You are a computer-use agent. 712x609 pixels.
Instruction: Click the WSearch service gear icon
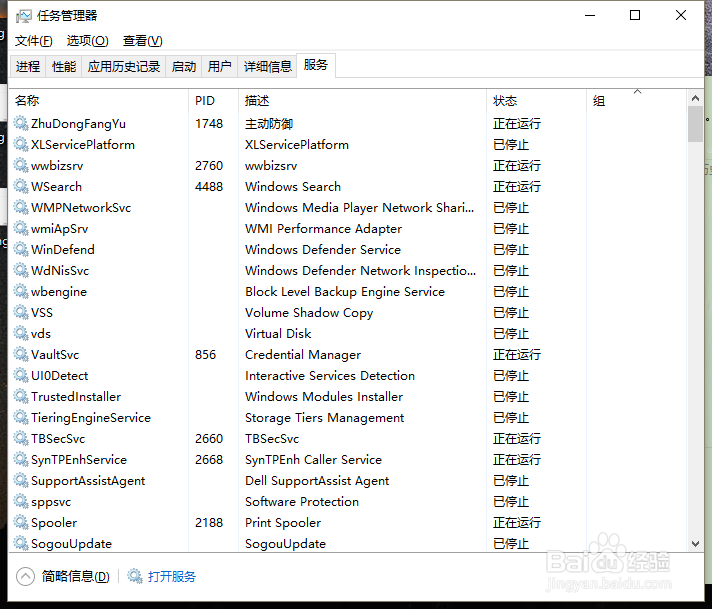pyautogui.click(x=20, y=186)
